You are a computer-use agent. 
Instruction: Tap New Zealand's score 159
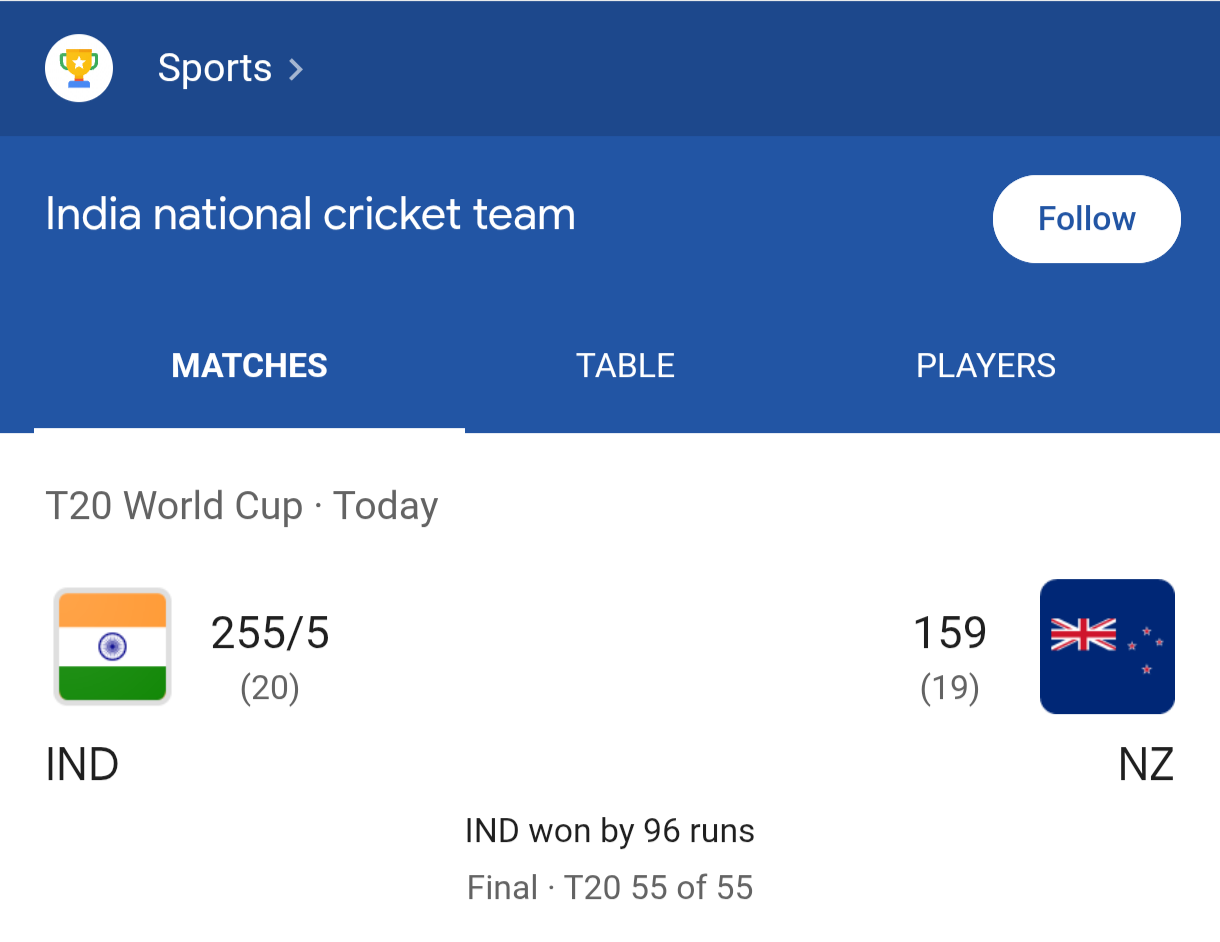click(949, 633)
